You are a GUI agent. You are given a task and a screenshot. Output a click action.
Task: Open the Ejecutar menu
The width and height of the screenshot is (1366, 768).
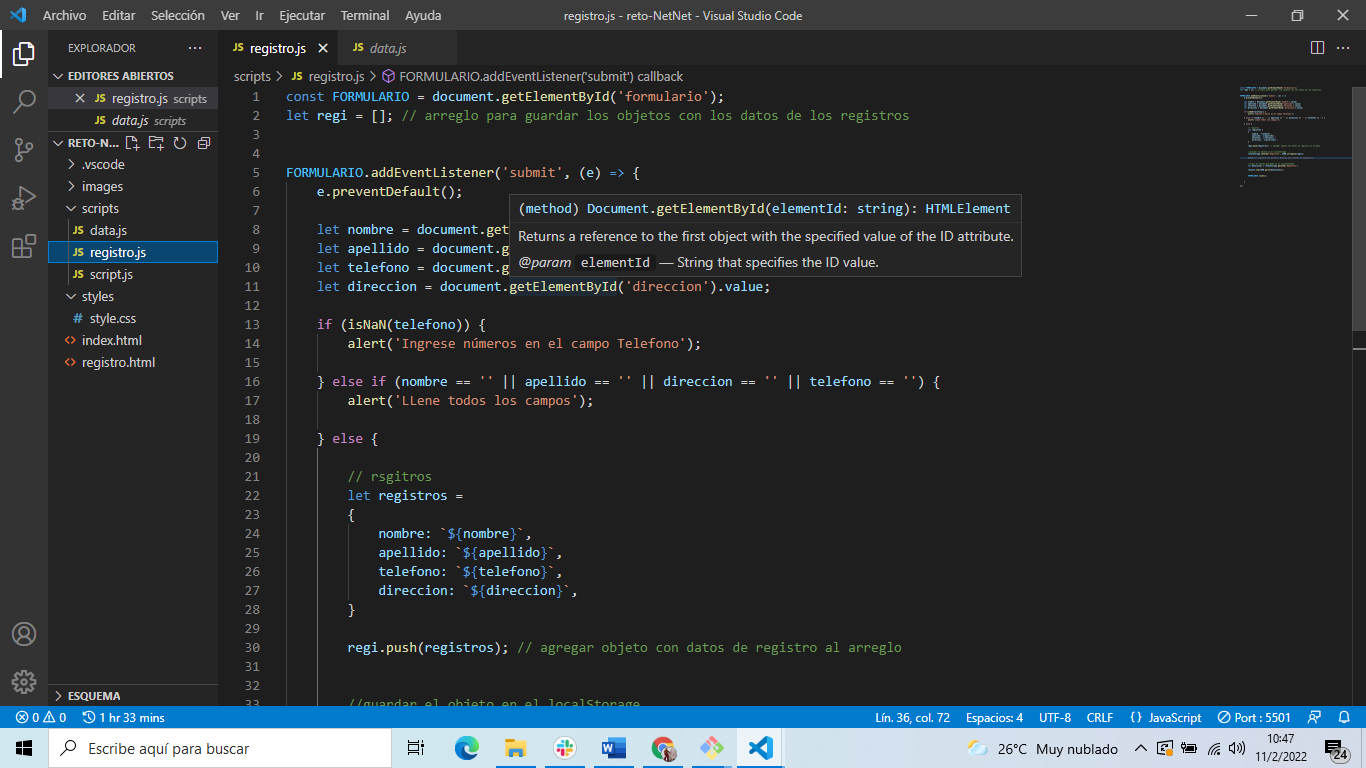coord(302,15)
